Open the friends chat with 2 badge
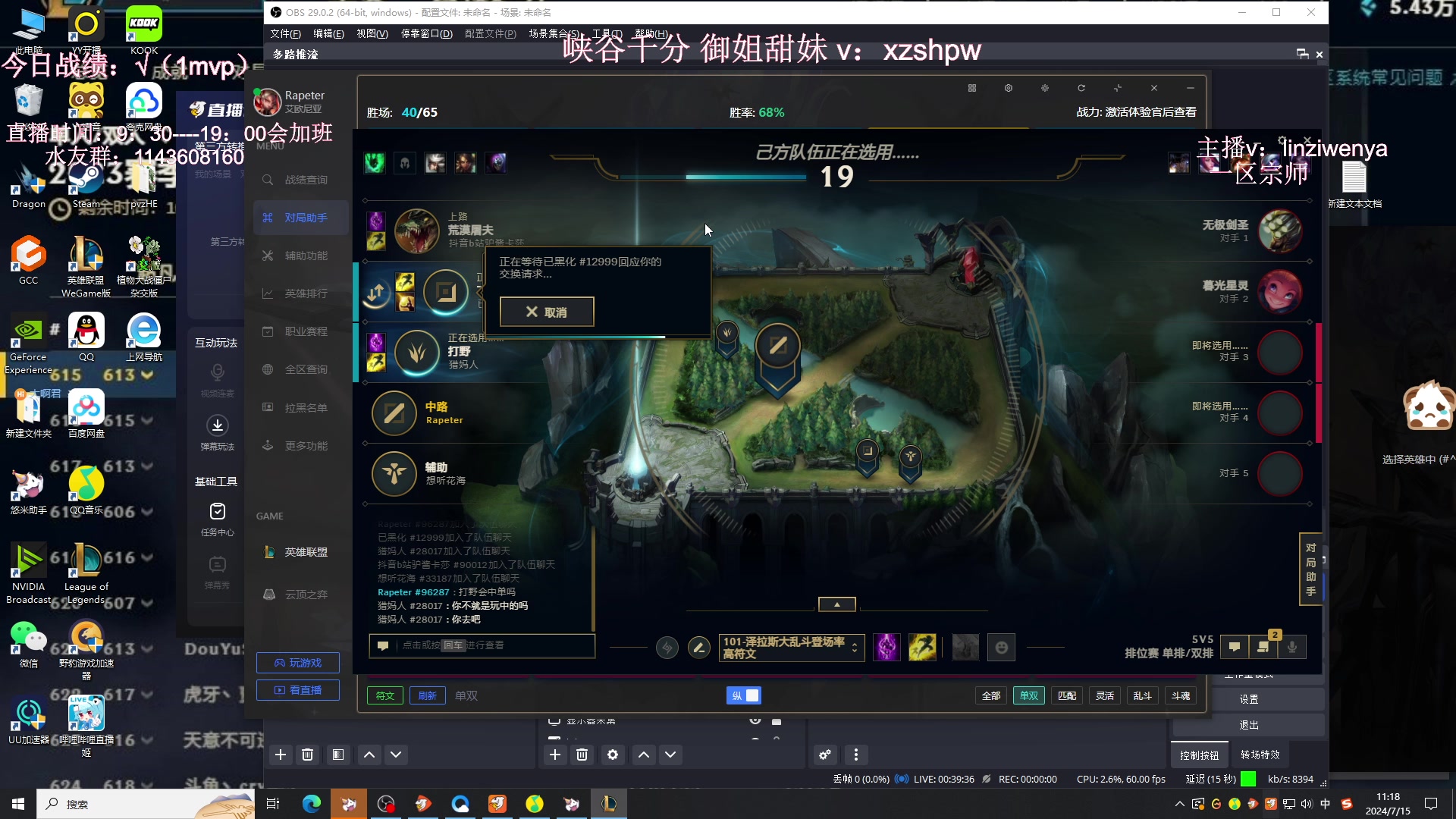Viewport: 1456px width, 819px height. tap(1263, 647)
